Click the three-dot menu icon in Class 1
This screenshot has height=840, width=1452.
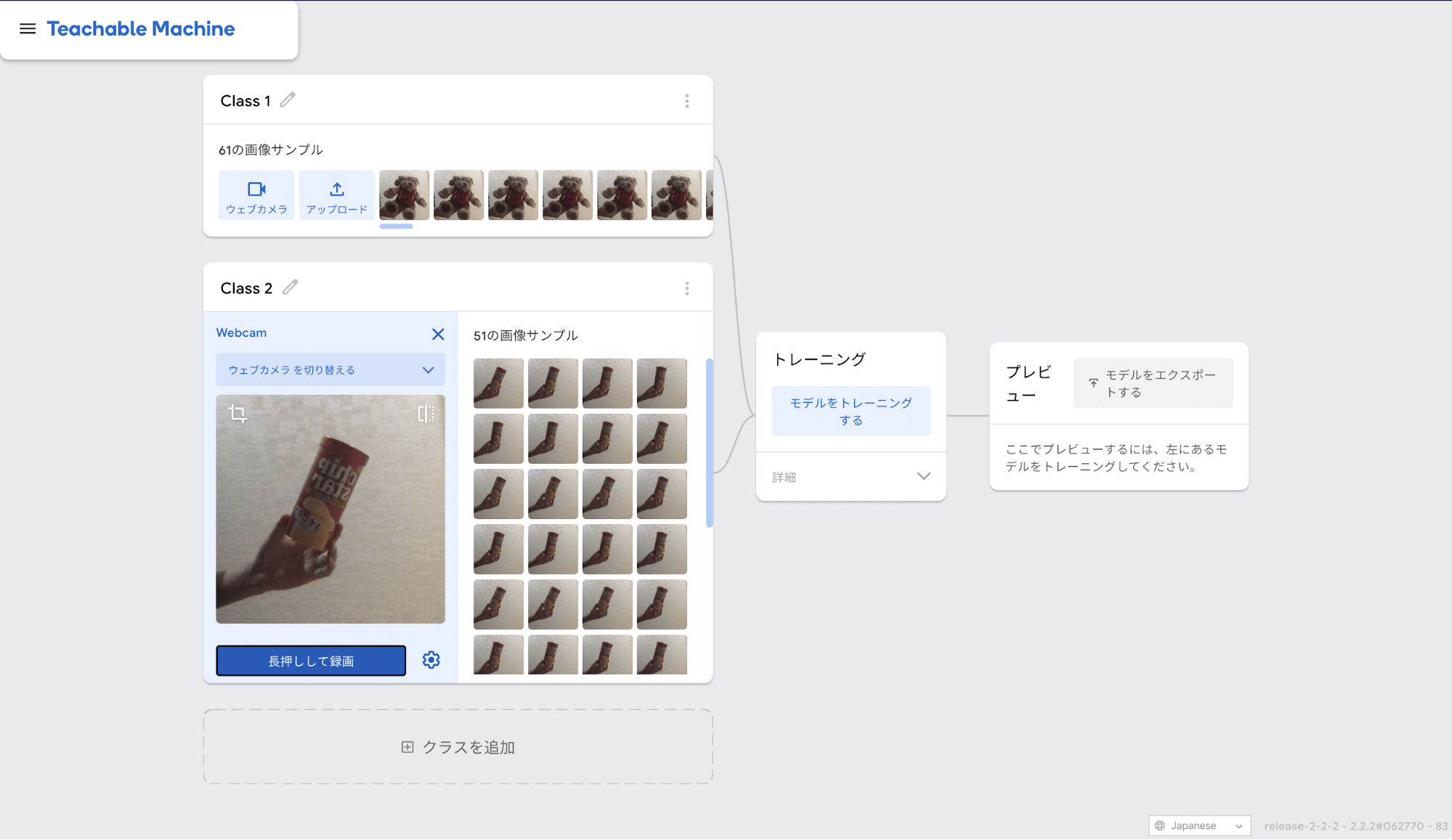[x=687, y=101]
